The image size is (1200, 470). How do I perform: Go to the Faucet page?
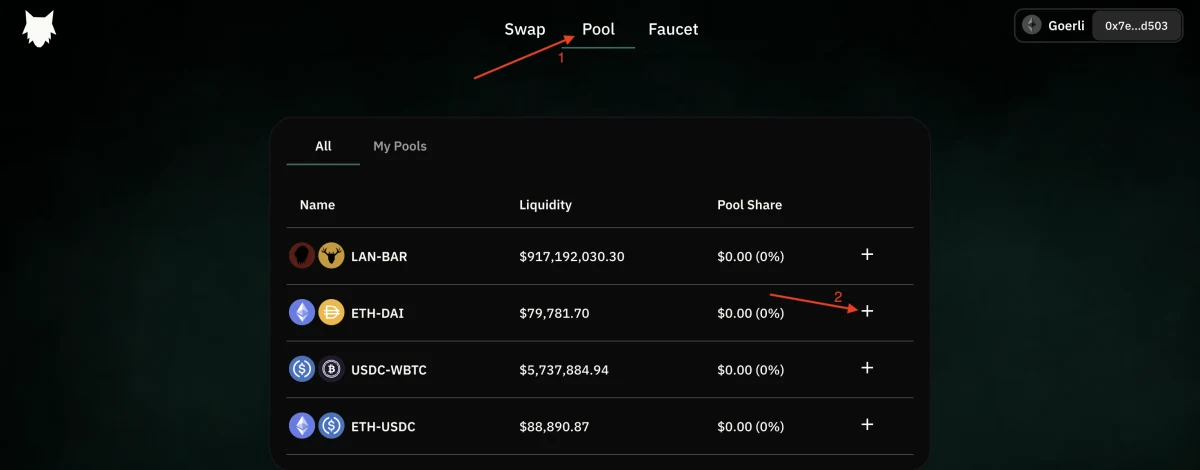tap(673, 29)
